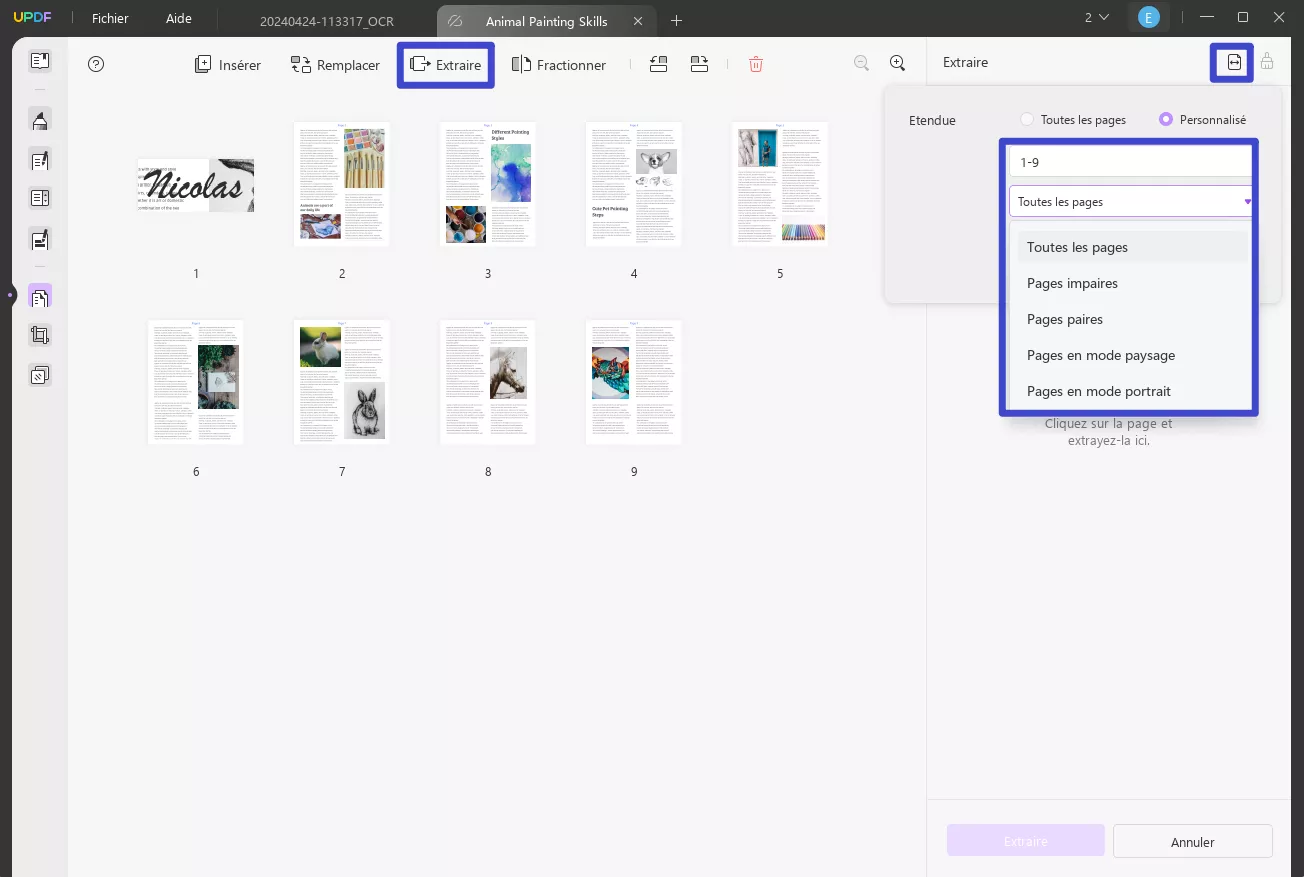Click the Extraire toolbar button

[x=446, y=65]
